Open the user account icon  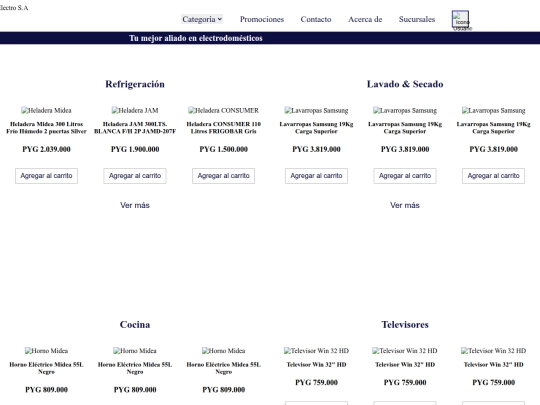pyautogui.click(x=460, y=19)
